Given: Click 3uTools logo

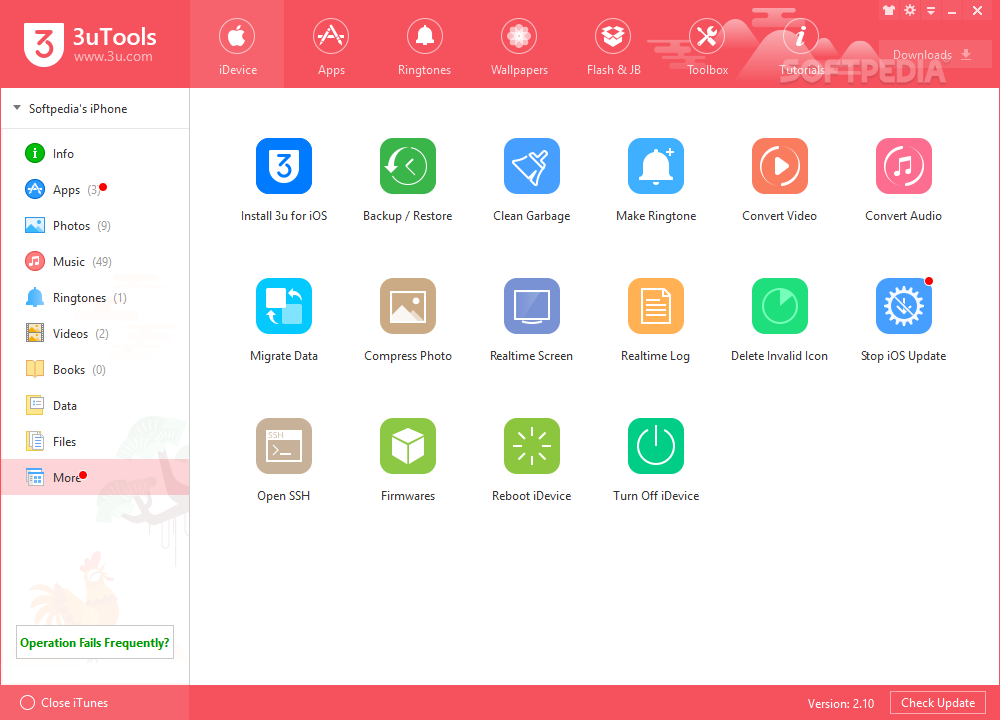Looking at the screenshot, I should click(44, 45).
